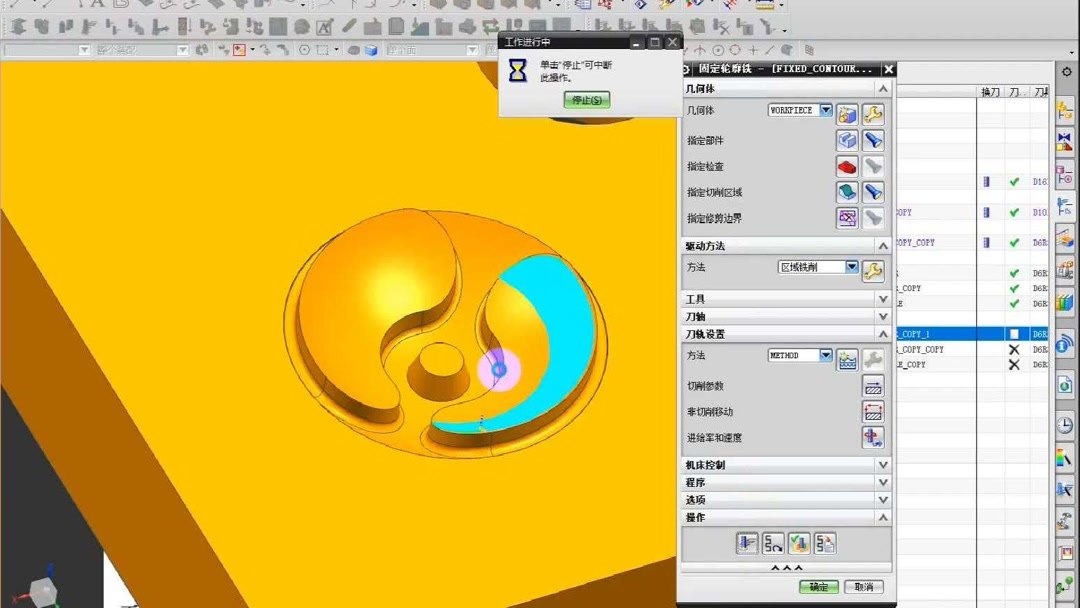The width and height of the screenshot is (1080, 608).
Task: Open the 区域铣削 drive method dropdown
Action: pyautogui.click(x=852, y=266)
